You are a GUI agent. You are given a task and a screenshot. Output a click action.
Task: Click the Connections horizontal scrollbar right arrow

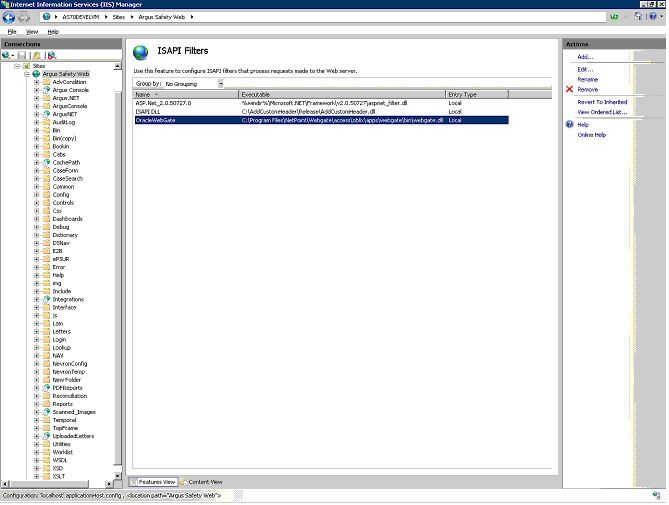coord(109,484)
